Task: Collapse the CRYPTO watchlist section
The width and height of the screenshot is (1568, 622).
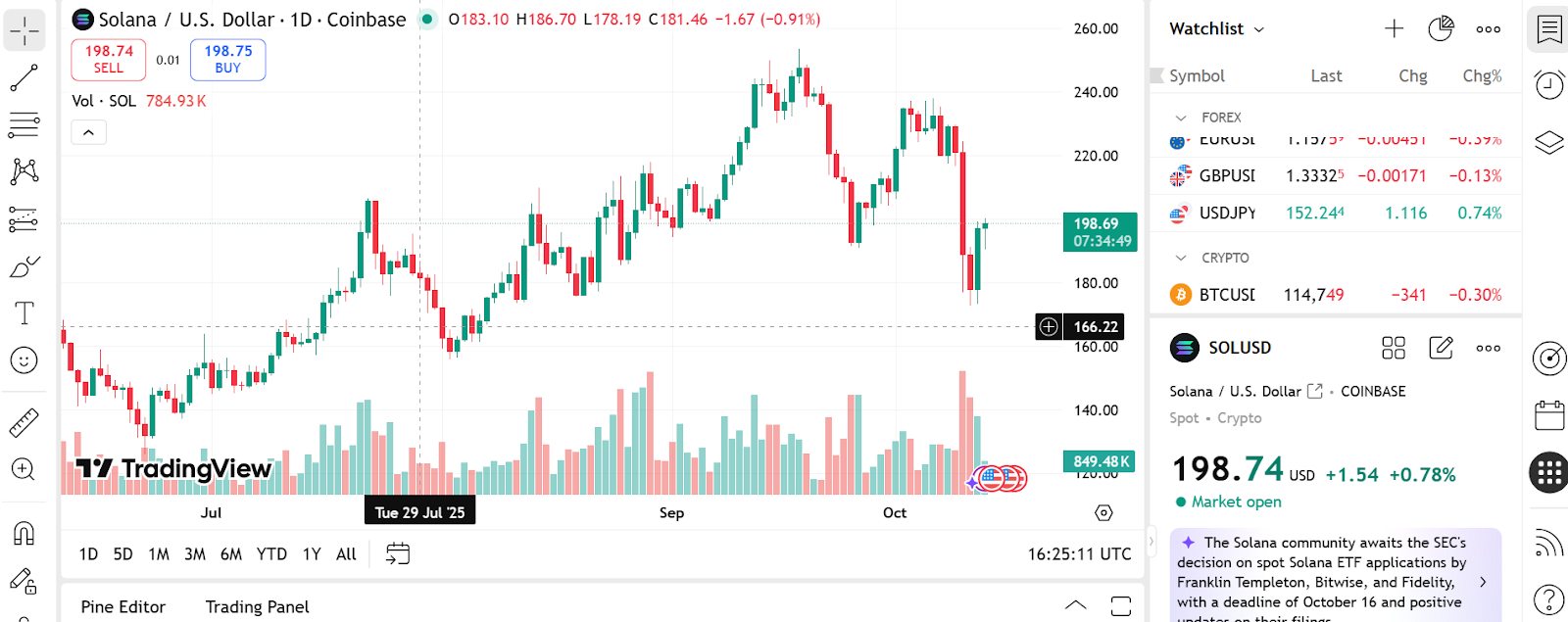Action: pos(1181,258)
